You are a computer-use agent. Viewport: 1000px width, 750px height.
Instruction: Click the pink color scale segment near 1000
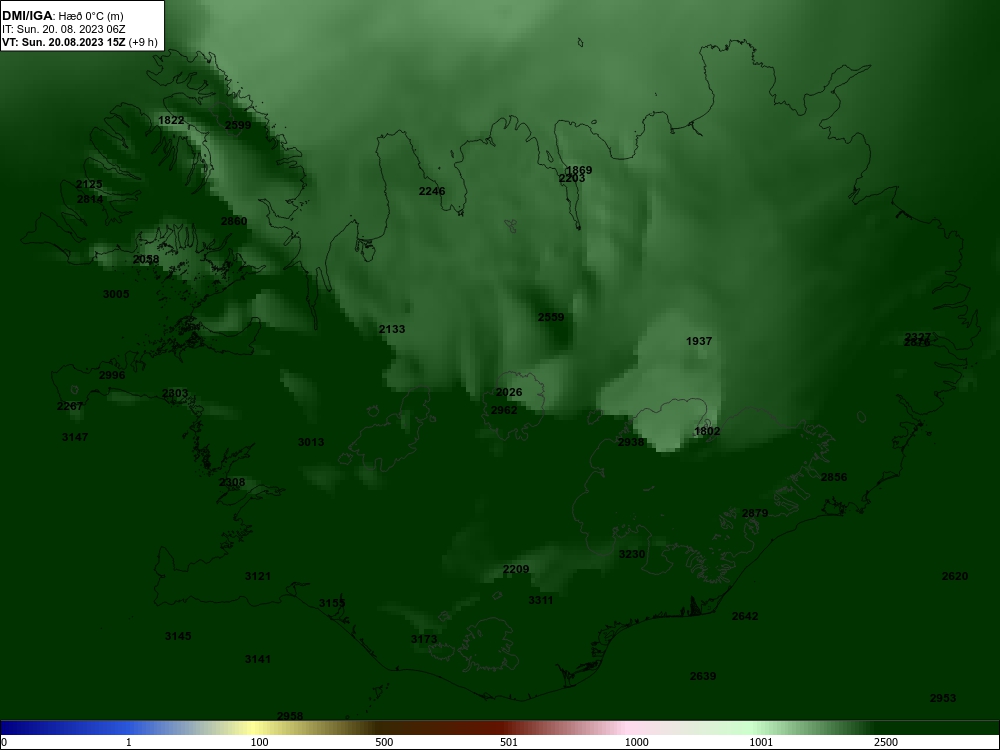[x=628, y=728]
